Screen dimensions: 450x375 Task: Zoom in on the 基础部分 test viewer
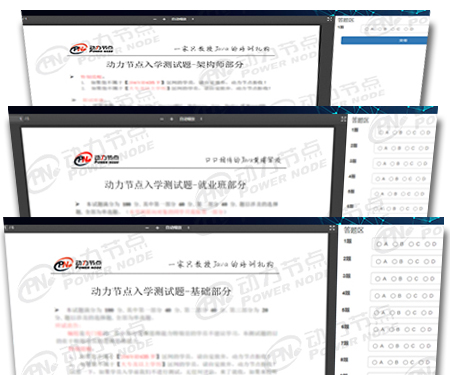coord(157,228)
